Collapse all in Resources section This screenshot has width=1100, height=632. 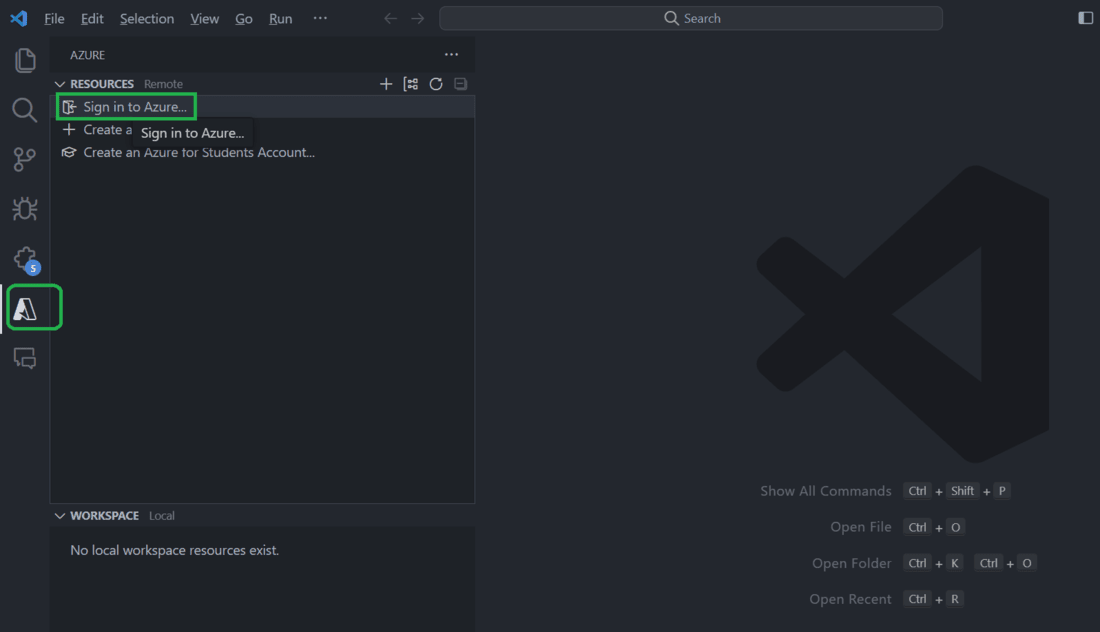460,84
